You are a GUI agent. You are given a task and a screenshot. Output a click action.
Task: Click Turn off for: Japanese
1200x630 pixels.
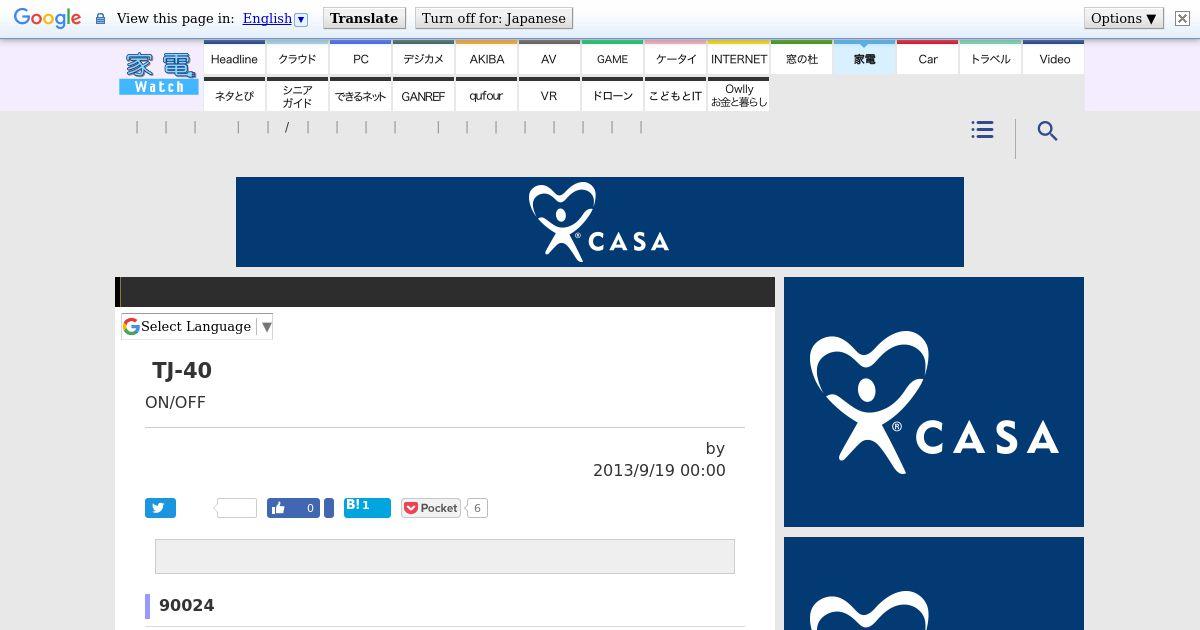pyautogui.click(x=494, y=18)
